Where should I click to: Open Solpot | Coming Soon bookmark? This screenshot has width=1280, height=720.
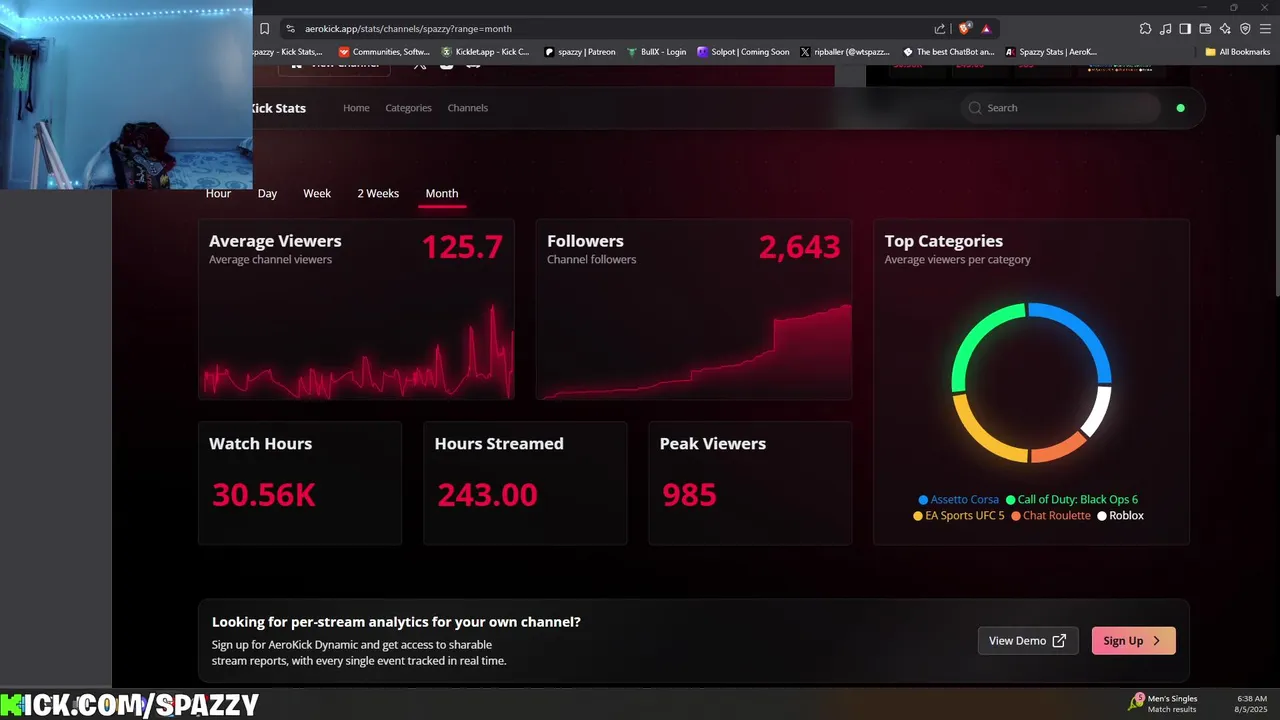click(x=744, y=52)
